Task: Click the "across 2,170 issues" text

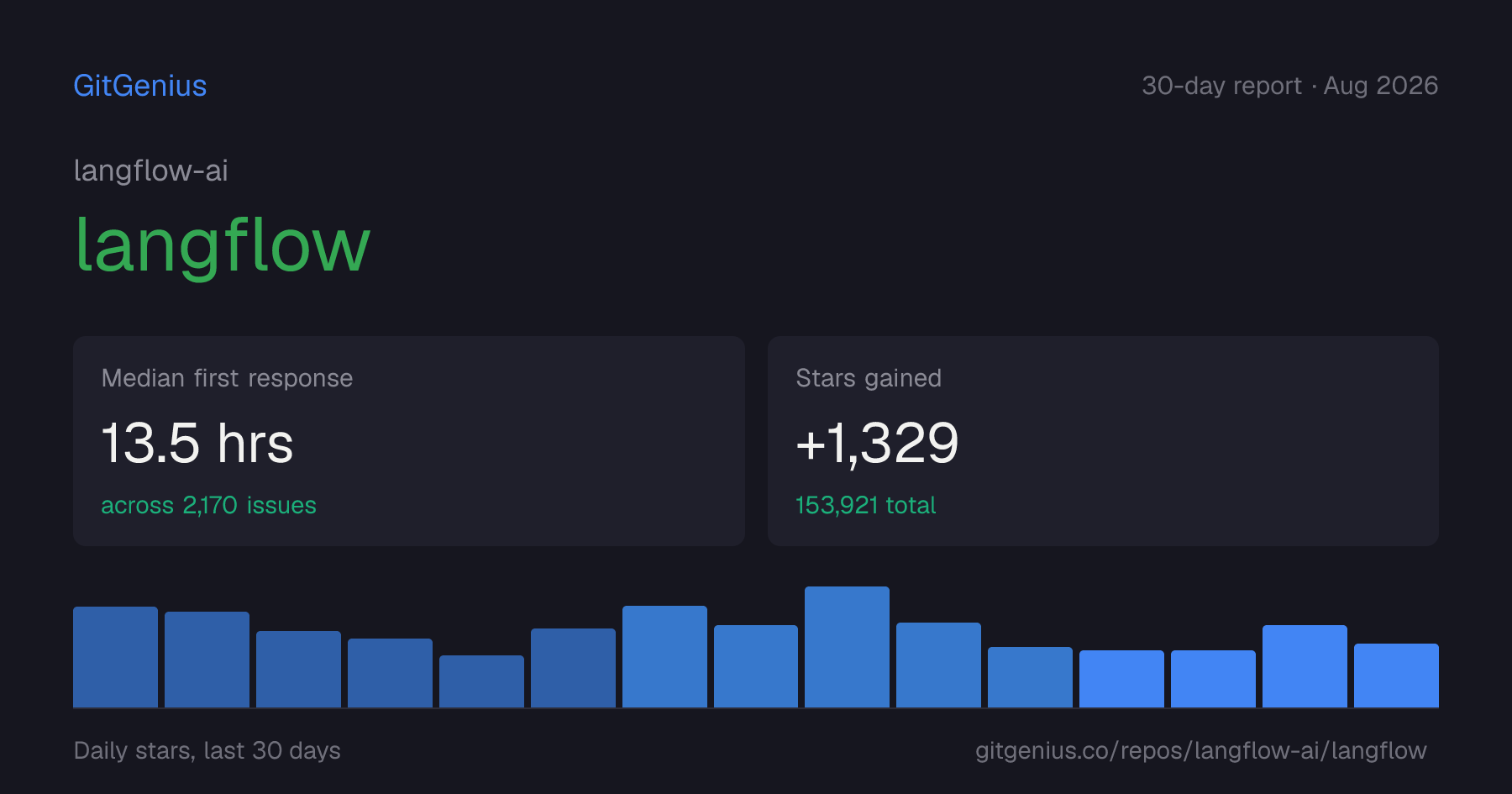Action: point(208,505)
